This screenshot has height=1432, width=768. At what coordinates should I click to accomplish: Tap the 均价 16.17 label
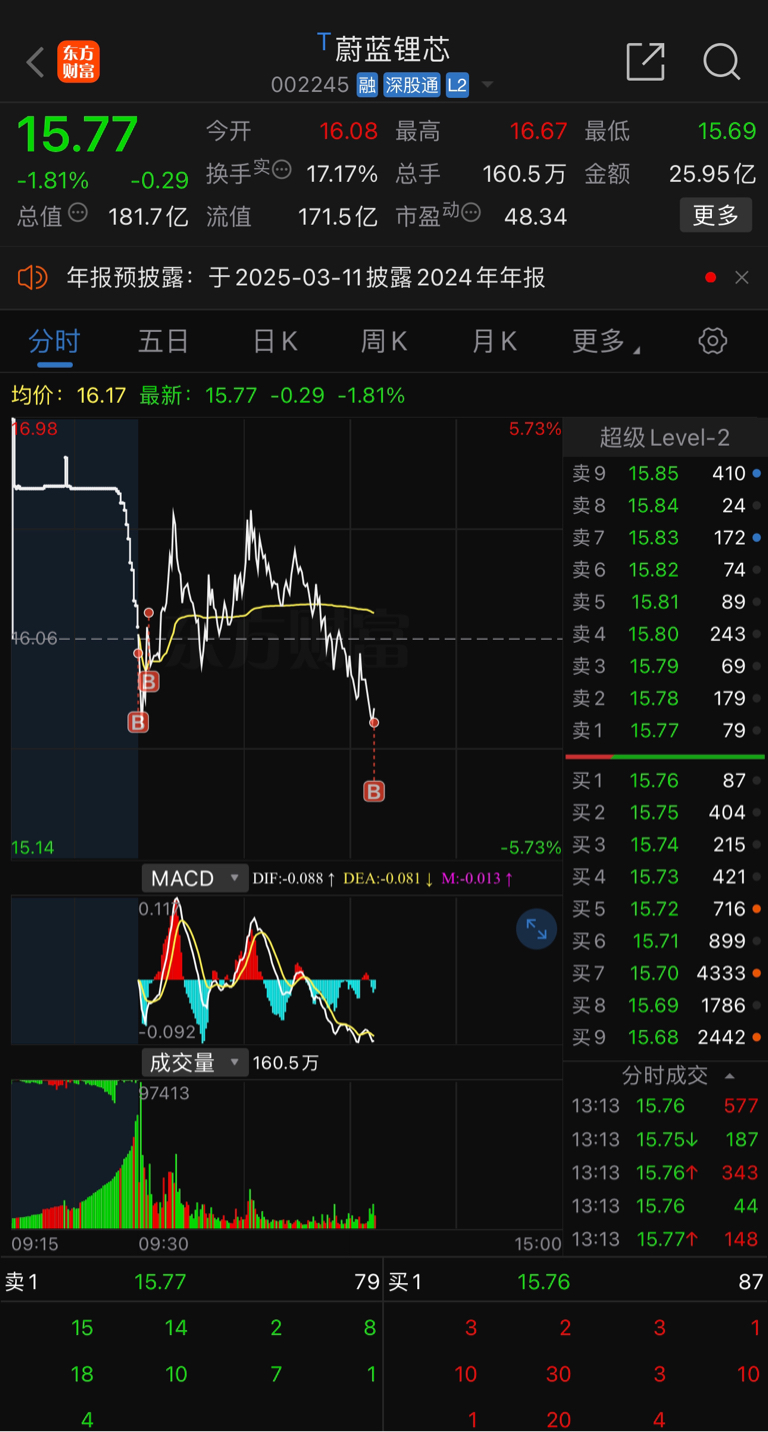click(69, 395)
